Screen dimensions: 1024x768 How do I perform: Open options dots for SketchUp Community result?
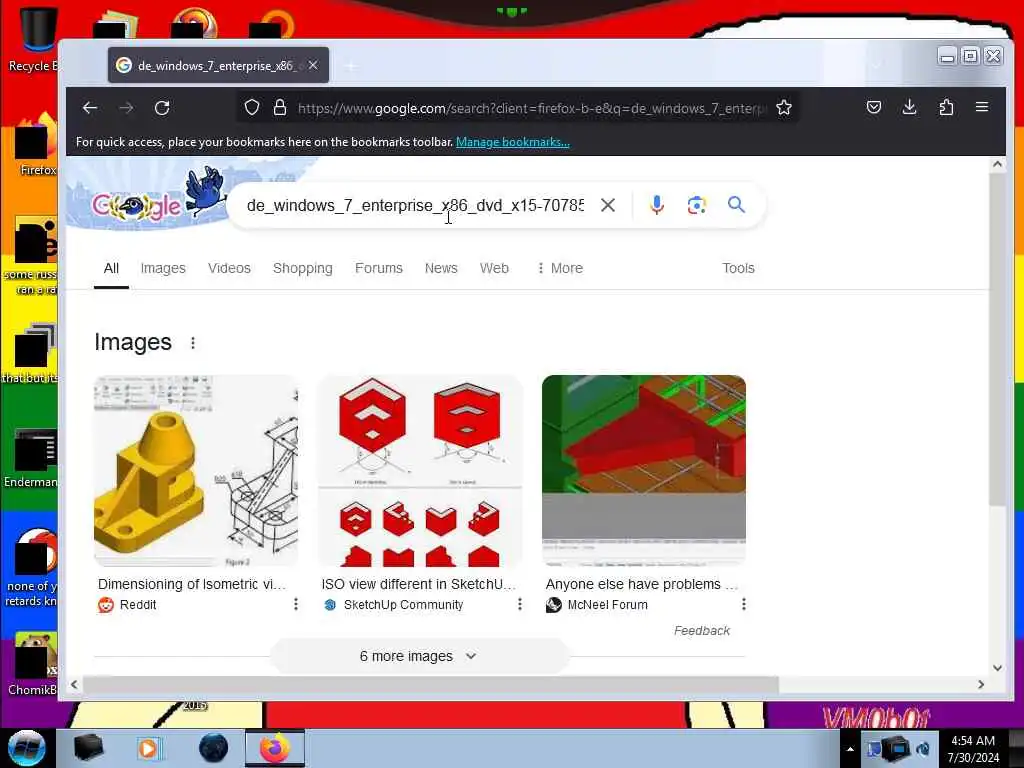tap(520, 604)
